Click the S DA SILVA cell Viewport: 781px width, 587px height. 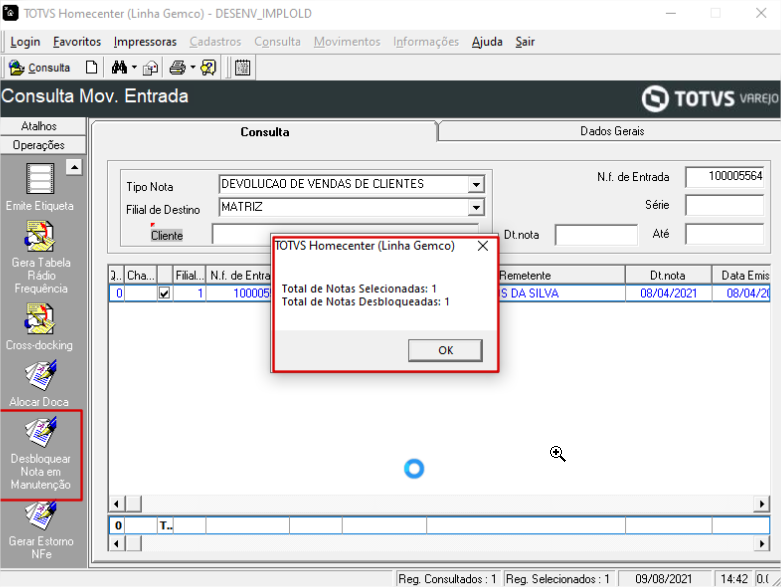coord(561,293)
